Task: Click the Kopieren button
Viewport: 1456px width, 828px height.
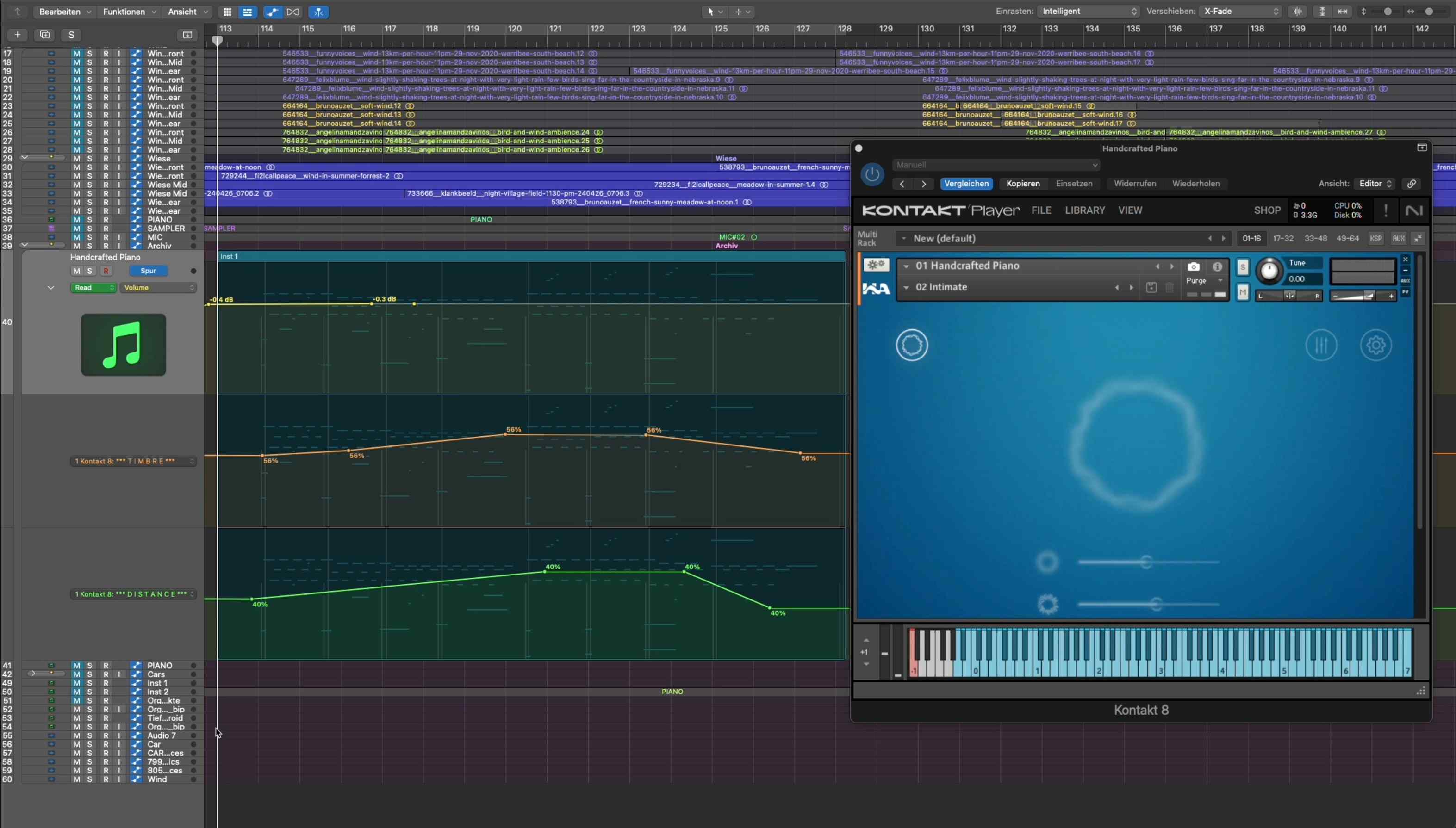Action: pyautogui.click(x=1022, y=184)
